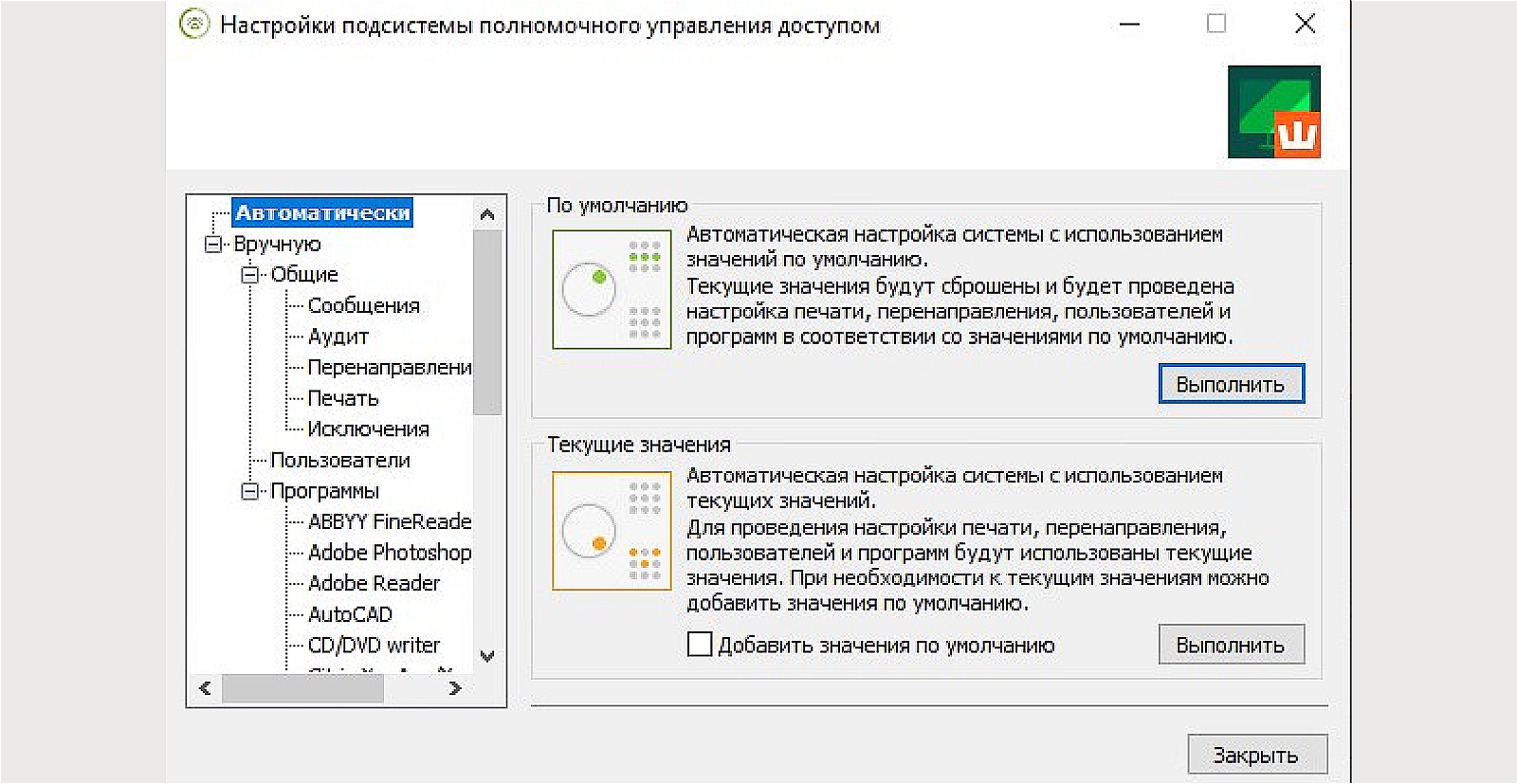
Task: Open the "Пользователи" tree item
Action: [x=339, y=461]
